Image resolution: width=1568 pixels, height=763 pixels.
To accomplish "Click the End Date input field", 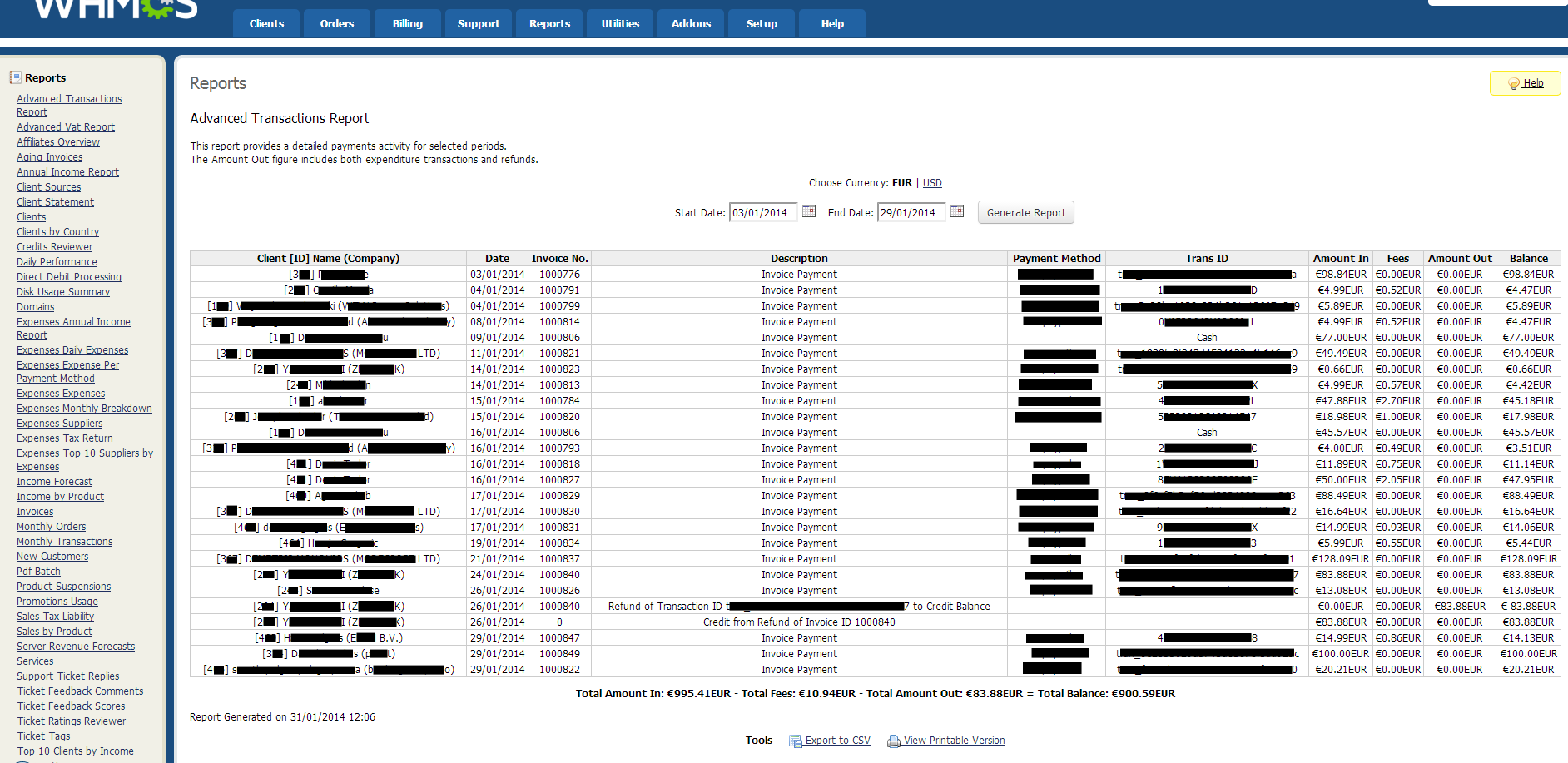I will click(x=910, y=213).
